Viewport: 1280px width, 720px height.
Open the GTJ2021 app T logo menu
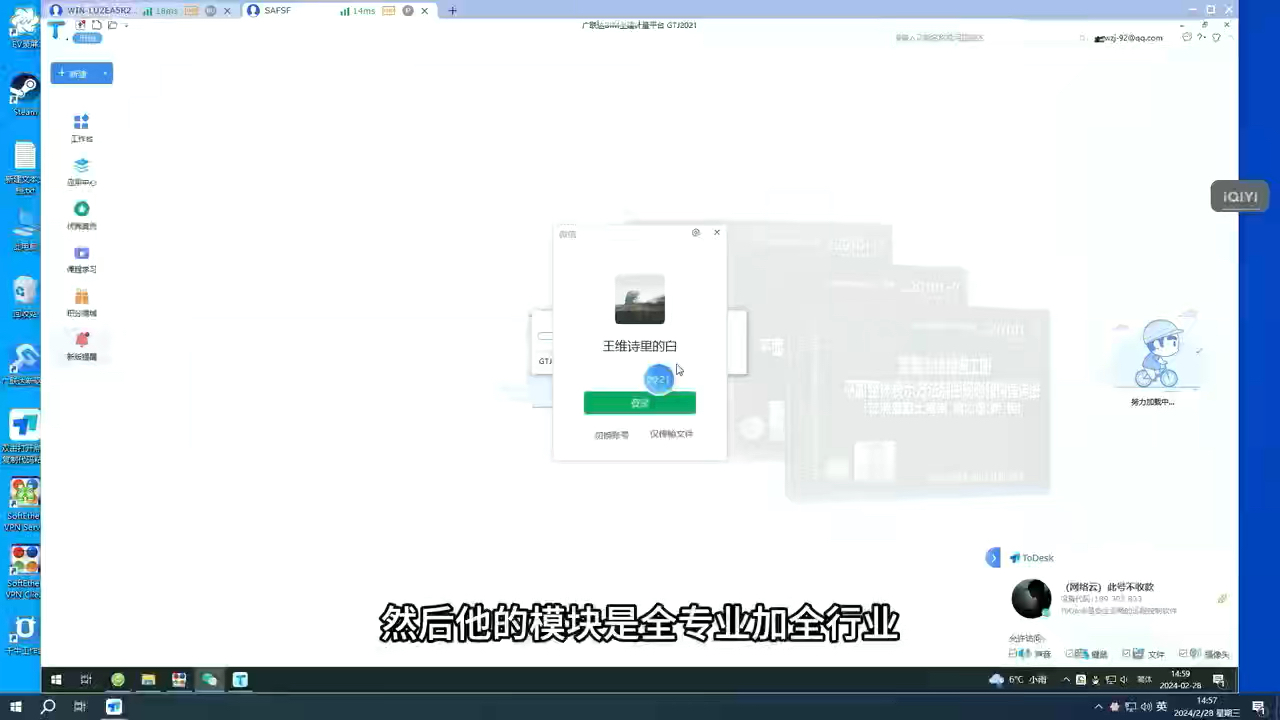tap(57, 30)
